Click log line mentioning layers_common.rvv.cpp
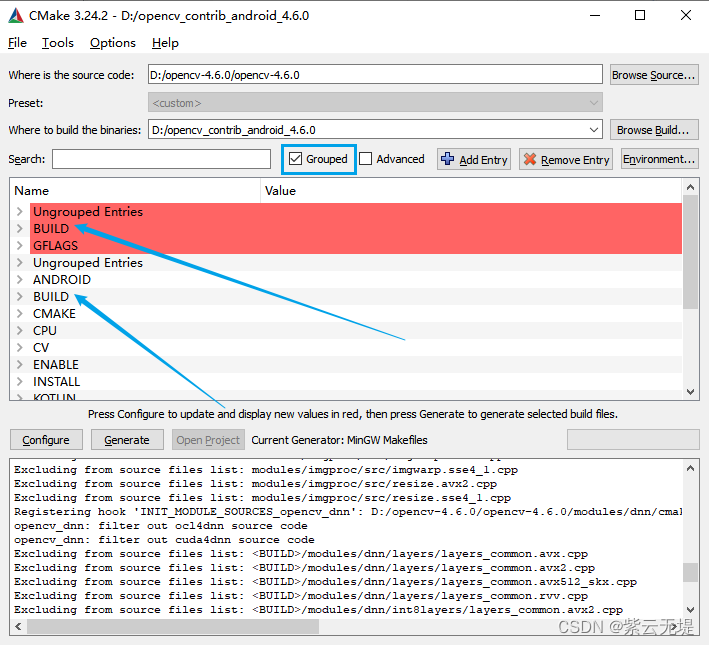 (301, 596)
